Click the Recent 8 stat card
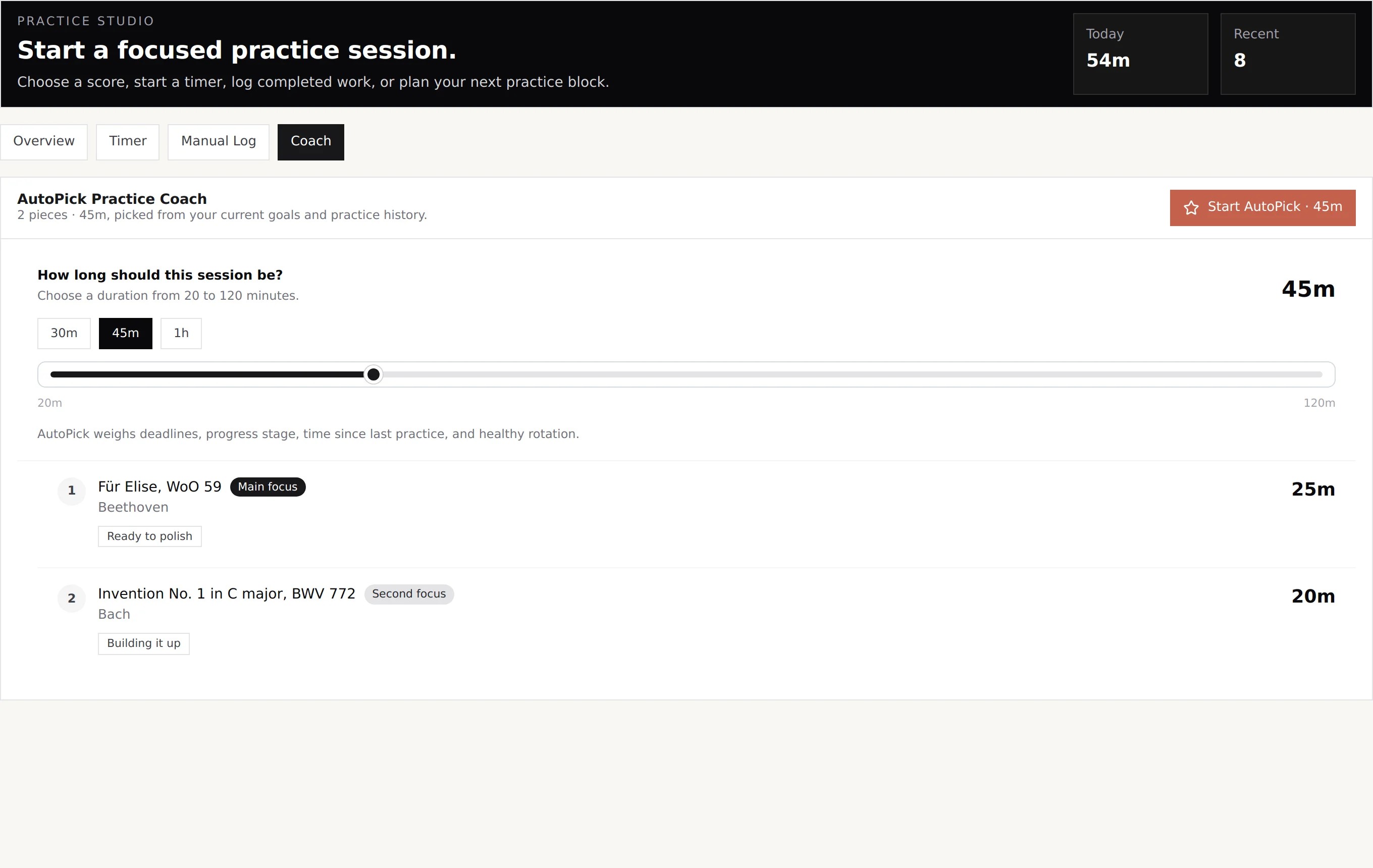Image resolution: width=1373 pixels, height=868 pixels. point(1288,54)
